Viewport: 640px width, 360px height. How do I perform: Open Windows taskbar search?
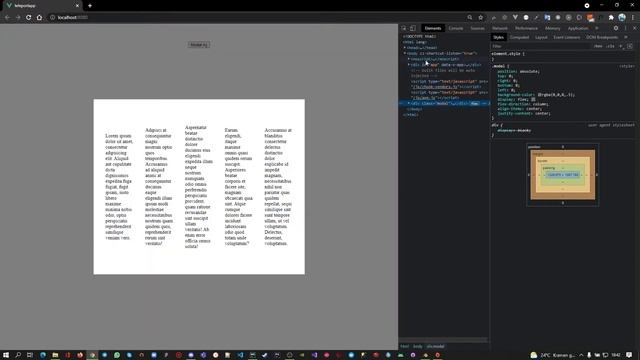coord(18,355)
